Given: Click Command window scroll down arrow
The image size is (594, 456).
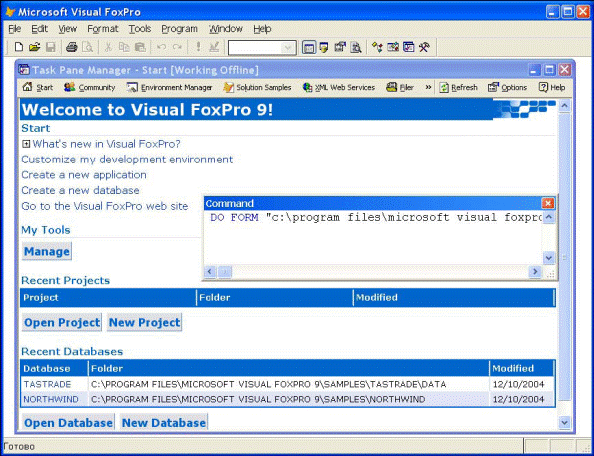Looking at the screenshot, I should [x=549, y=258].
